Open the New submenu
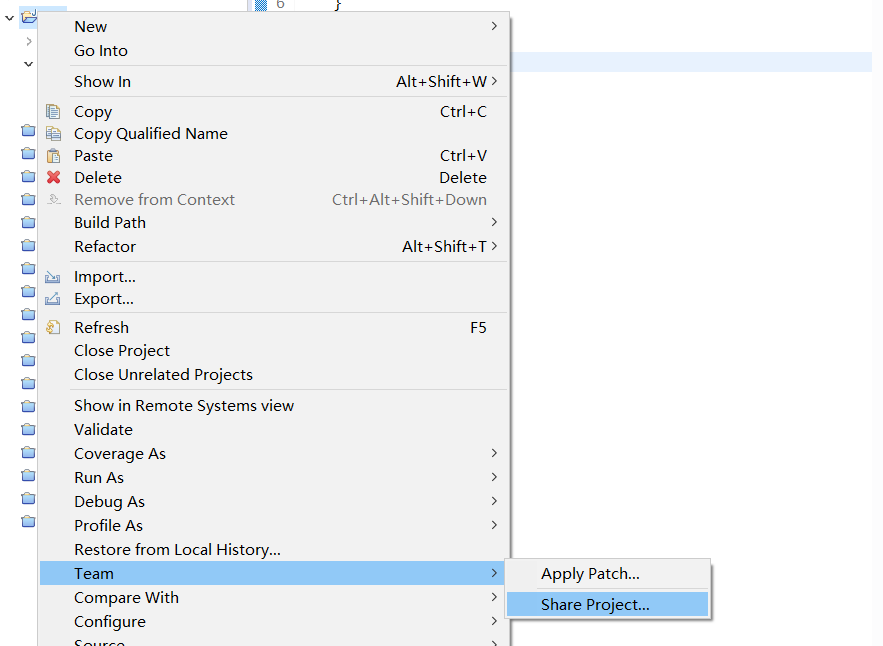Viewport: 883px width, 646px height. click(274, 26)
